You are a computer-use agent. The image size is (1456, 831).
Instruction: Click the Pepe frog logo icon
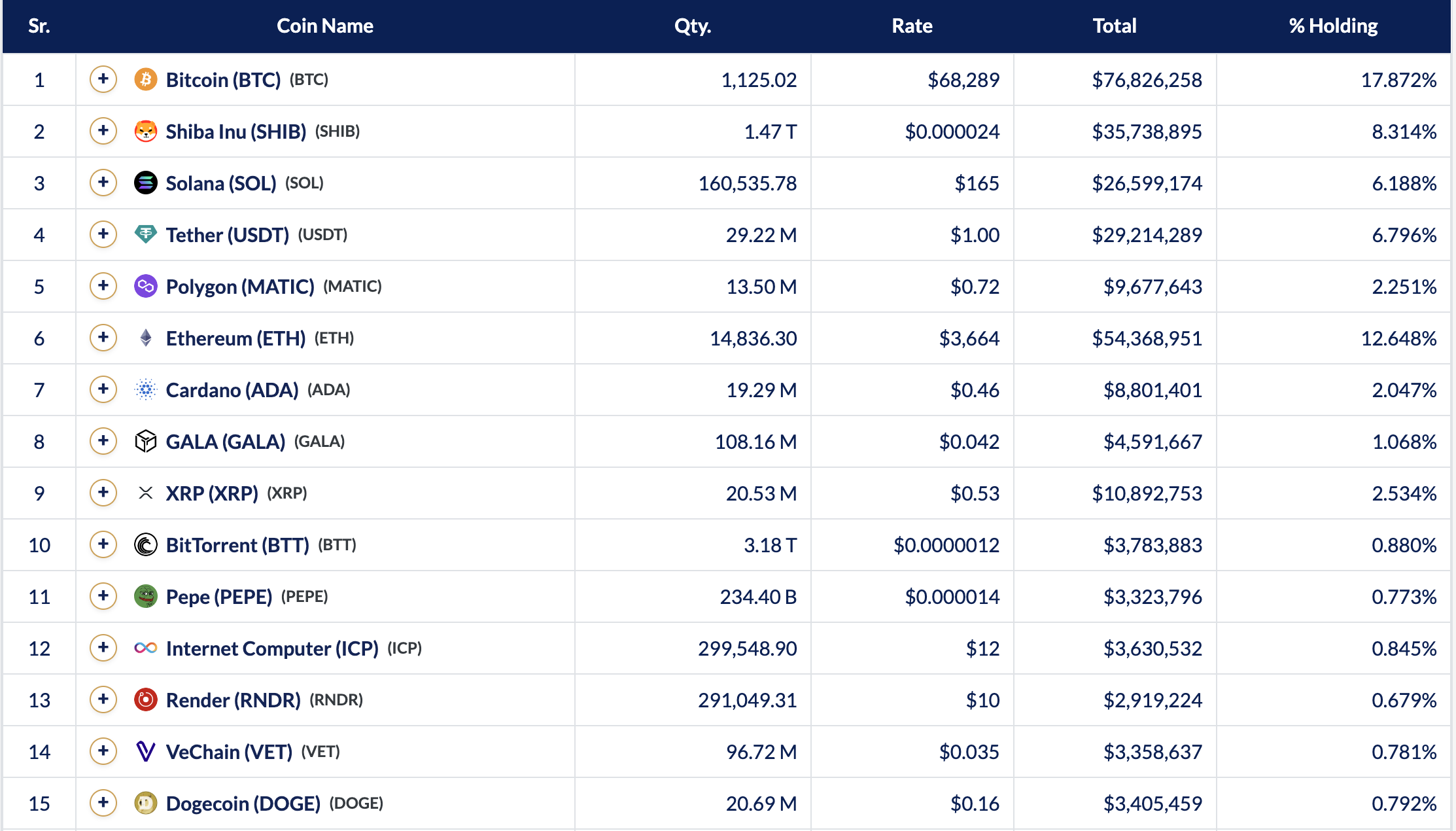tap(146, 596)
